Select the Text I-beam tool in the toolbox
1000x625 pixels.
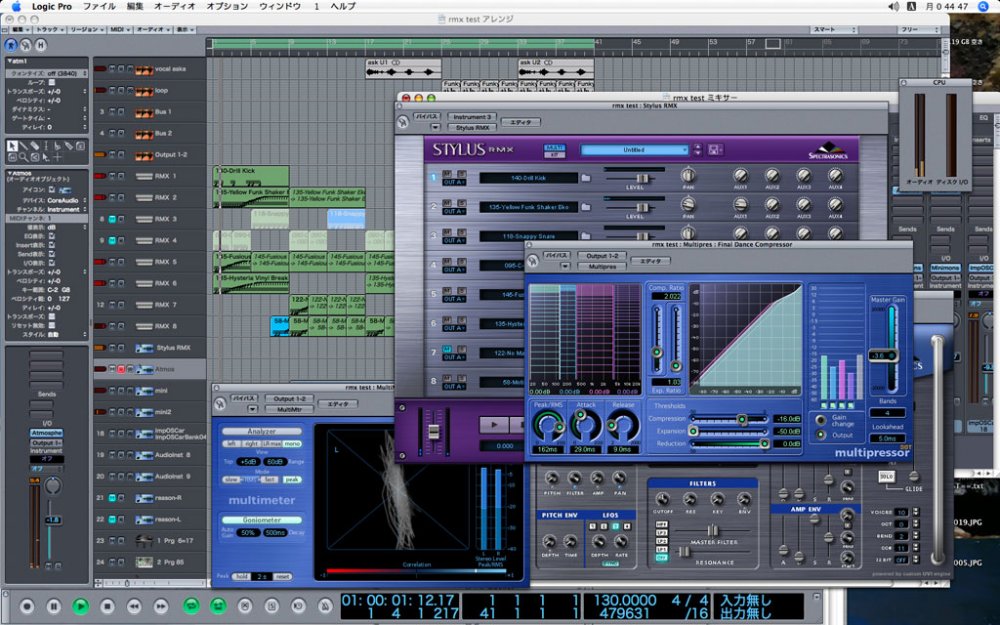(x=47, y=146)
